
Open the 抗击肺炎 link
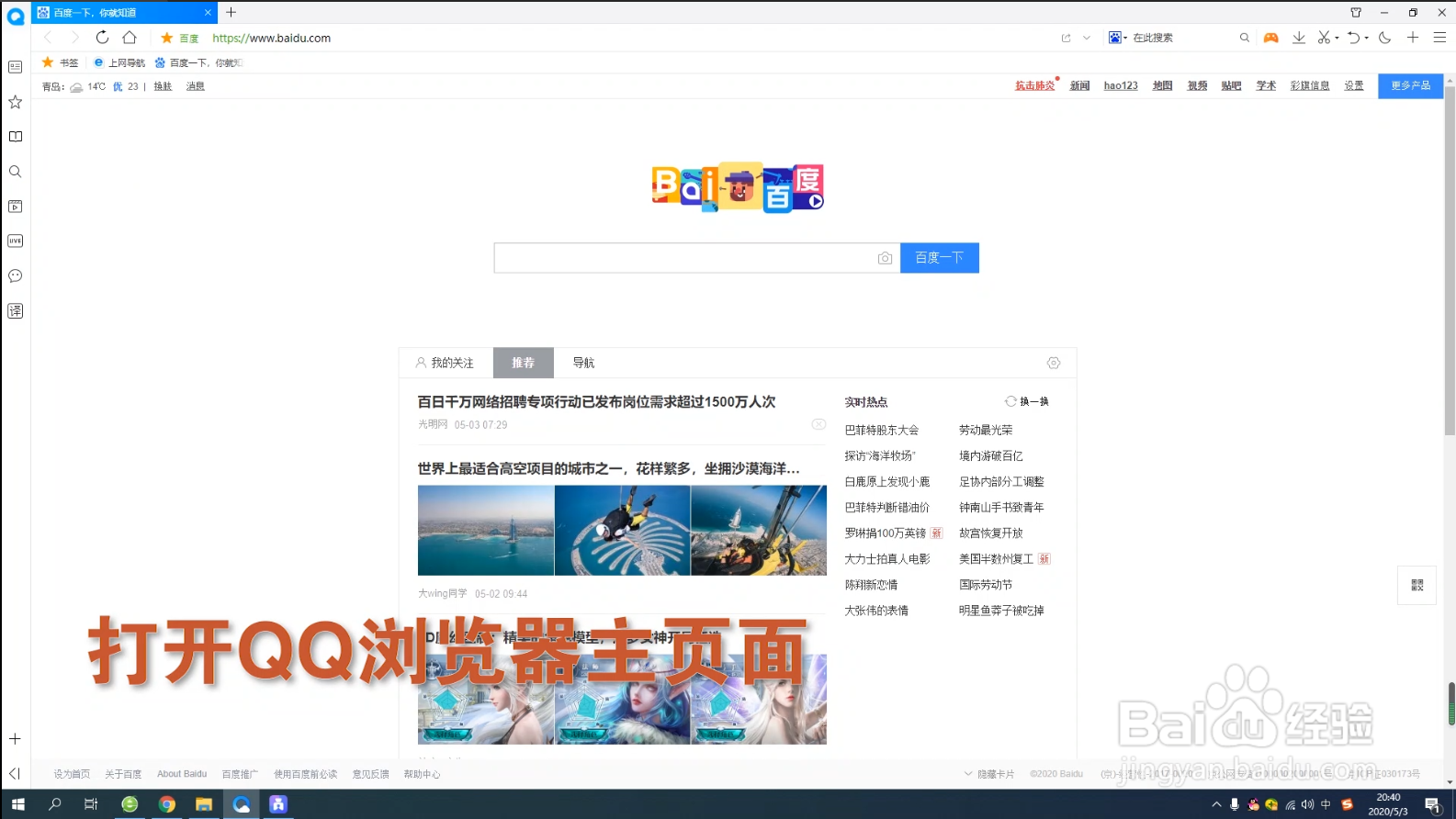(x=1034, y=85)
